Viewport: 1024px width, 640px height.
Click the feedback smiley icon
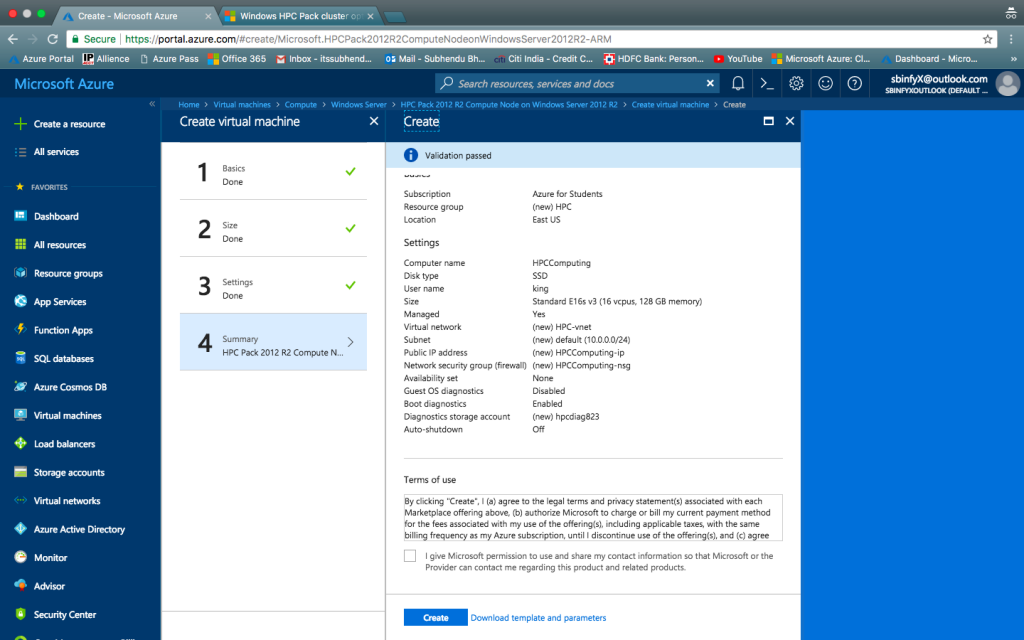825,84
